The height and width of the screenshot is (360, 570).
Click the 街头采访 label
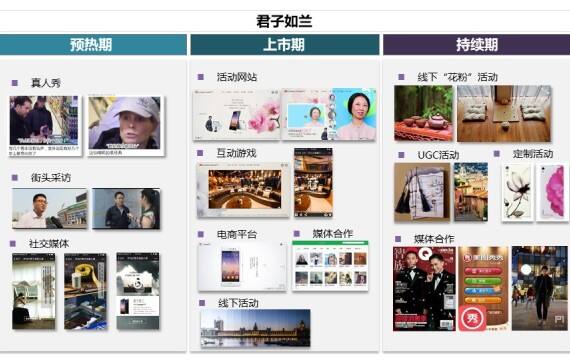[51, 177]
